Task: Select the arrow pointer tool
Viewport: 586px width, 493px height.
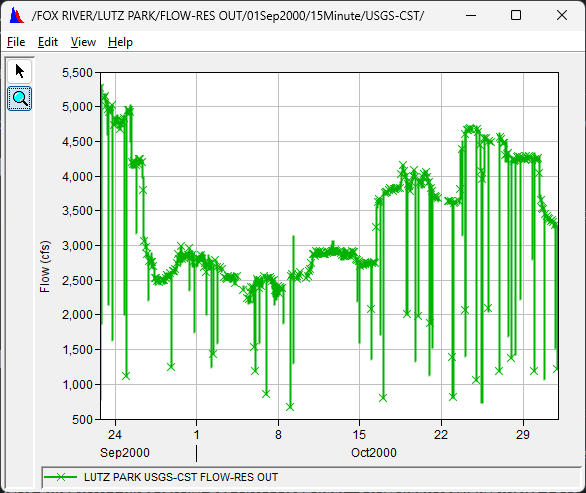Action: click(x=19, y=71)
